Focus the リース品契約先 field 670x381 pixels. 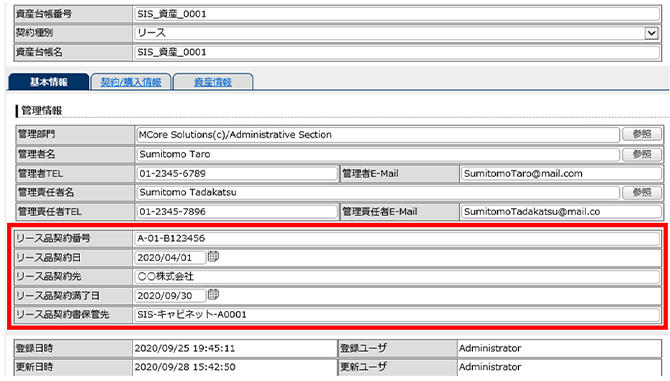pyautogui.click(x=397, y=276)
